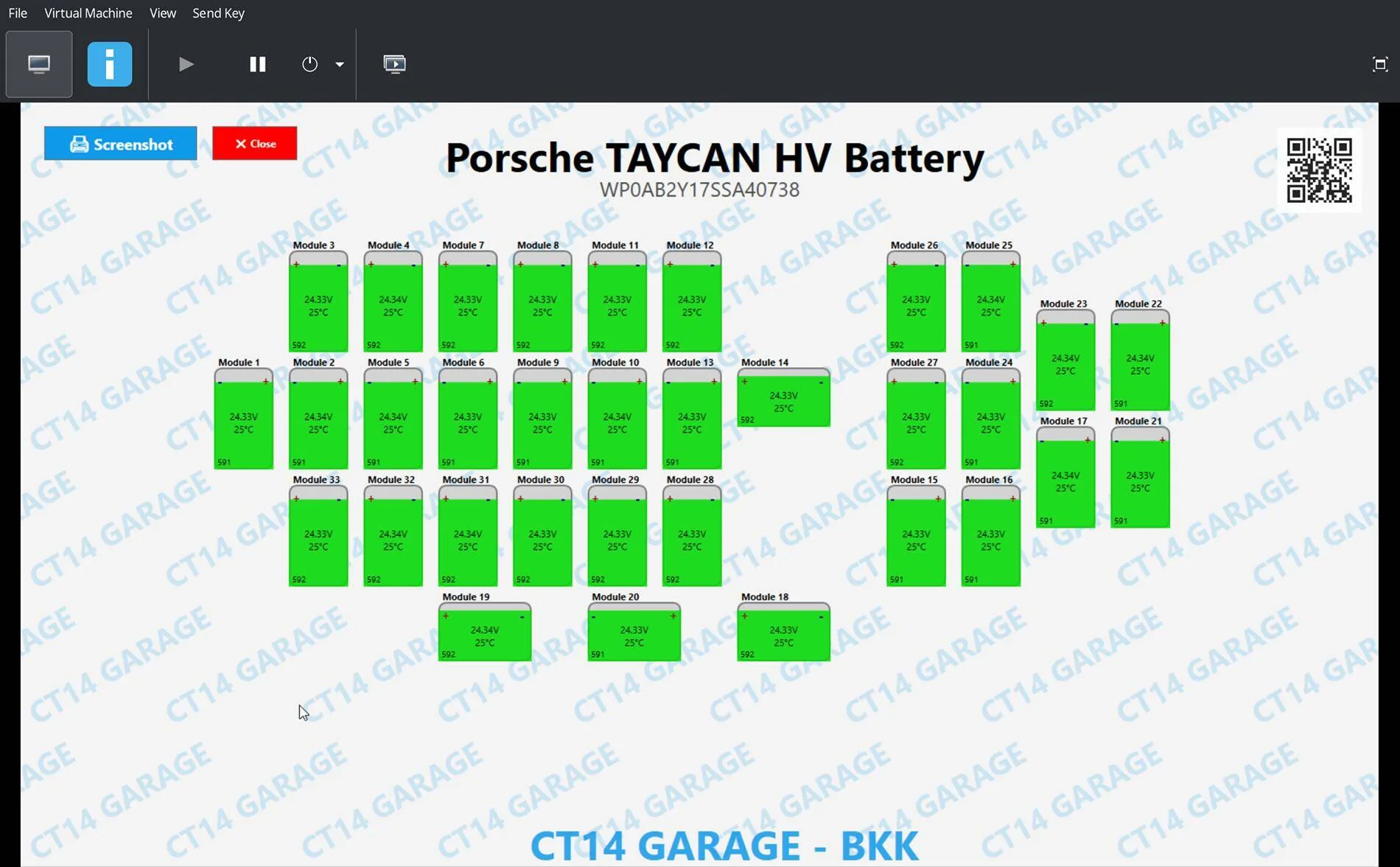Click the horizontal Module 19 battery cell
The height and width of the screenshot is (867, 1400).
click(x=485, y=632)
